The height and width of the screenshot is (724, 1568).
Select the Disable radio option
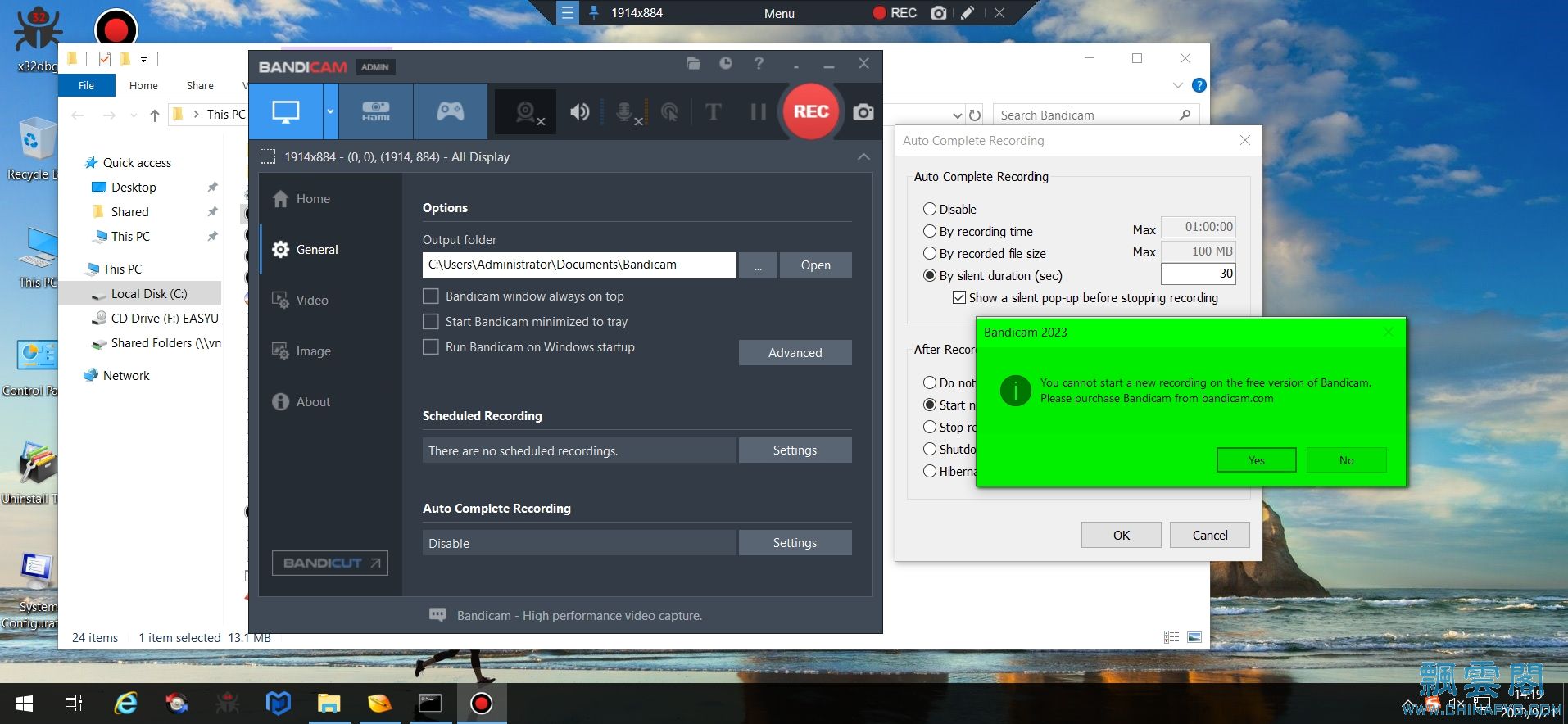pos(930,209)
